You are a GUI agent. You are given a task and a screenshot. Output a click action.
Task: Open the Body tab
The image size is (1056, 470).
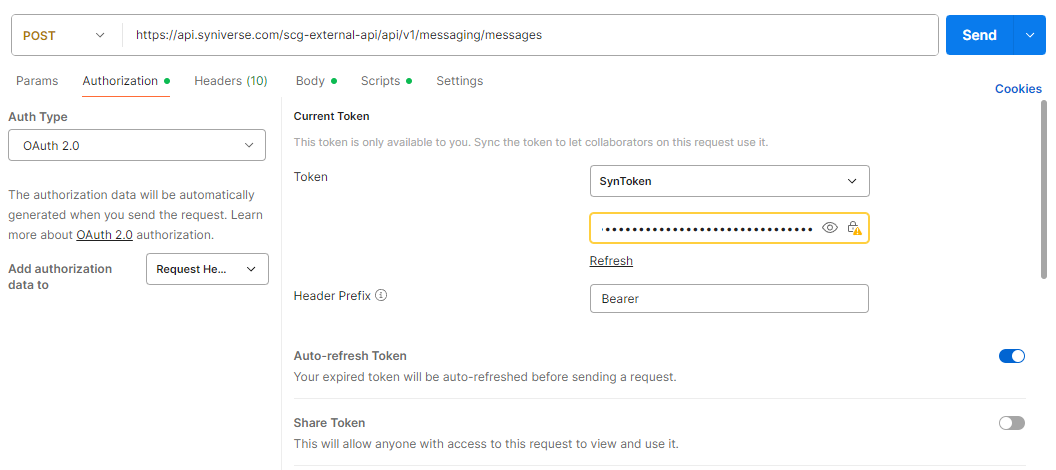pos(310,81)
